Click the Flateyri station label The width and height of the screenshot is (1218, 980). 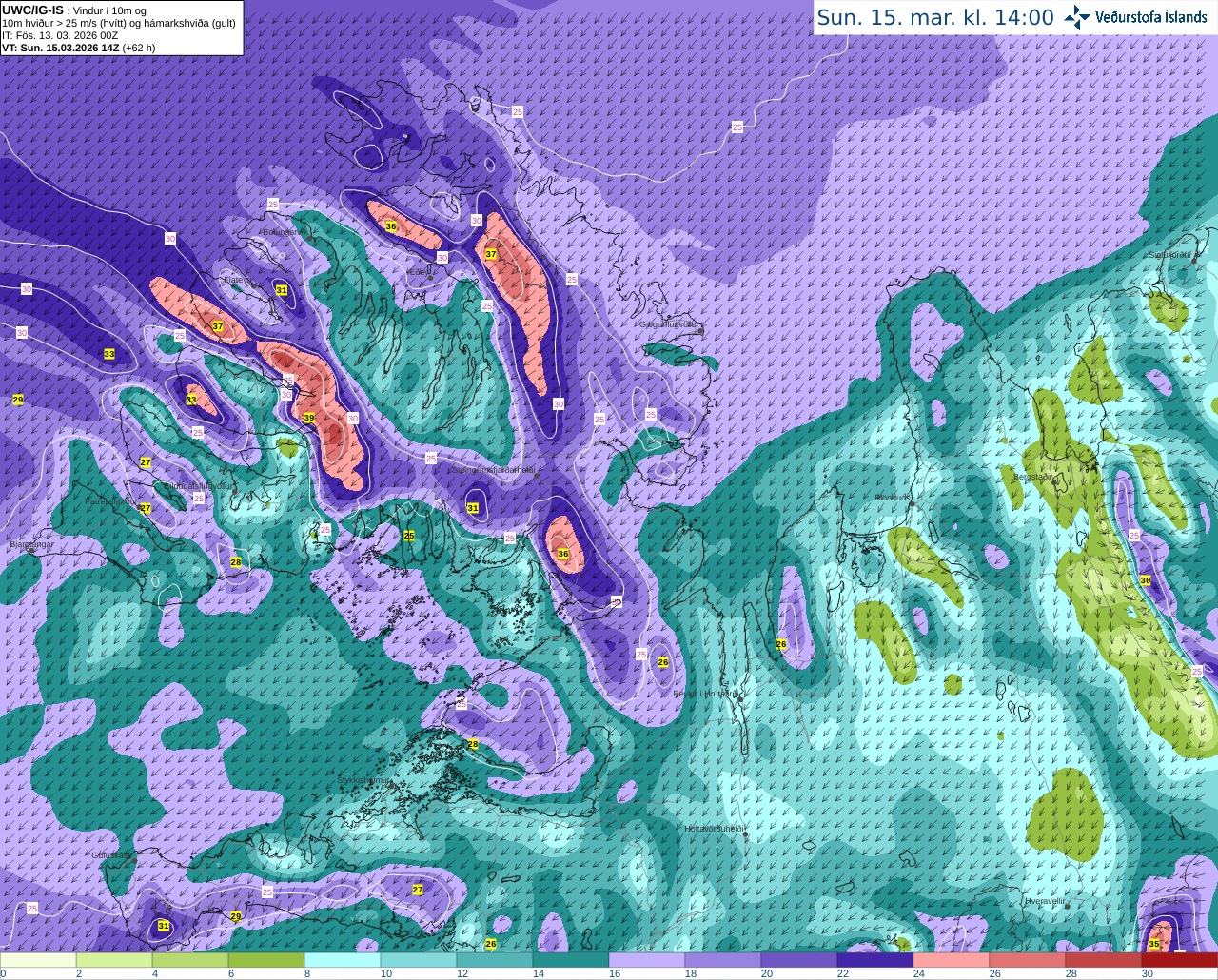236,280
